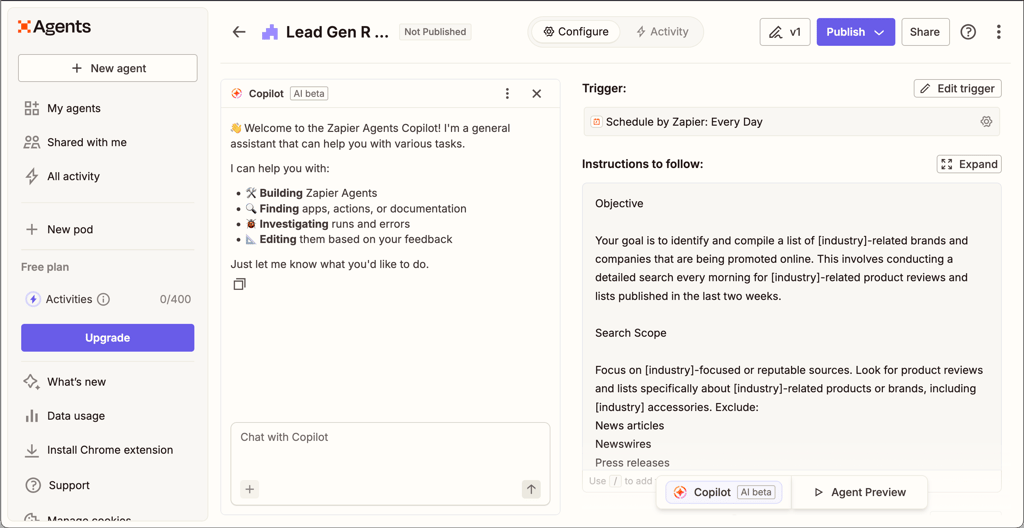The height and width of the screenshot is (528, 1024).
Task: Click the Share button
Action: [925, 32]
